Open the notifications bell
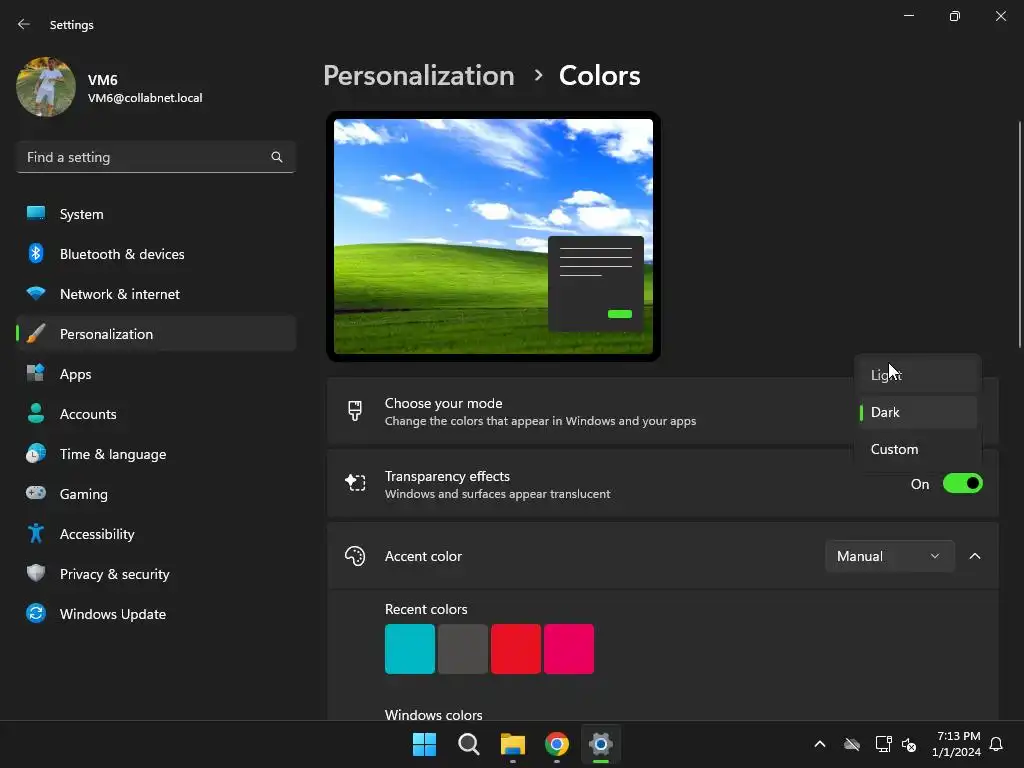Viewport: 1024px width, 768px height. pyautogui.click(x=996, y=744)
